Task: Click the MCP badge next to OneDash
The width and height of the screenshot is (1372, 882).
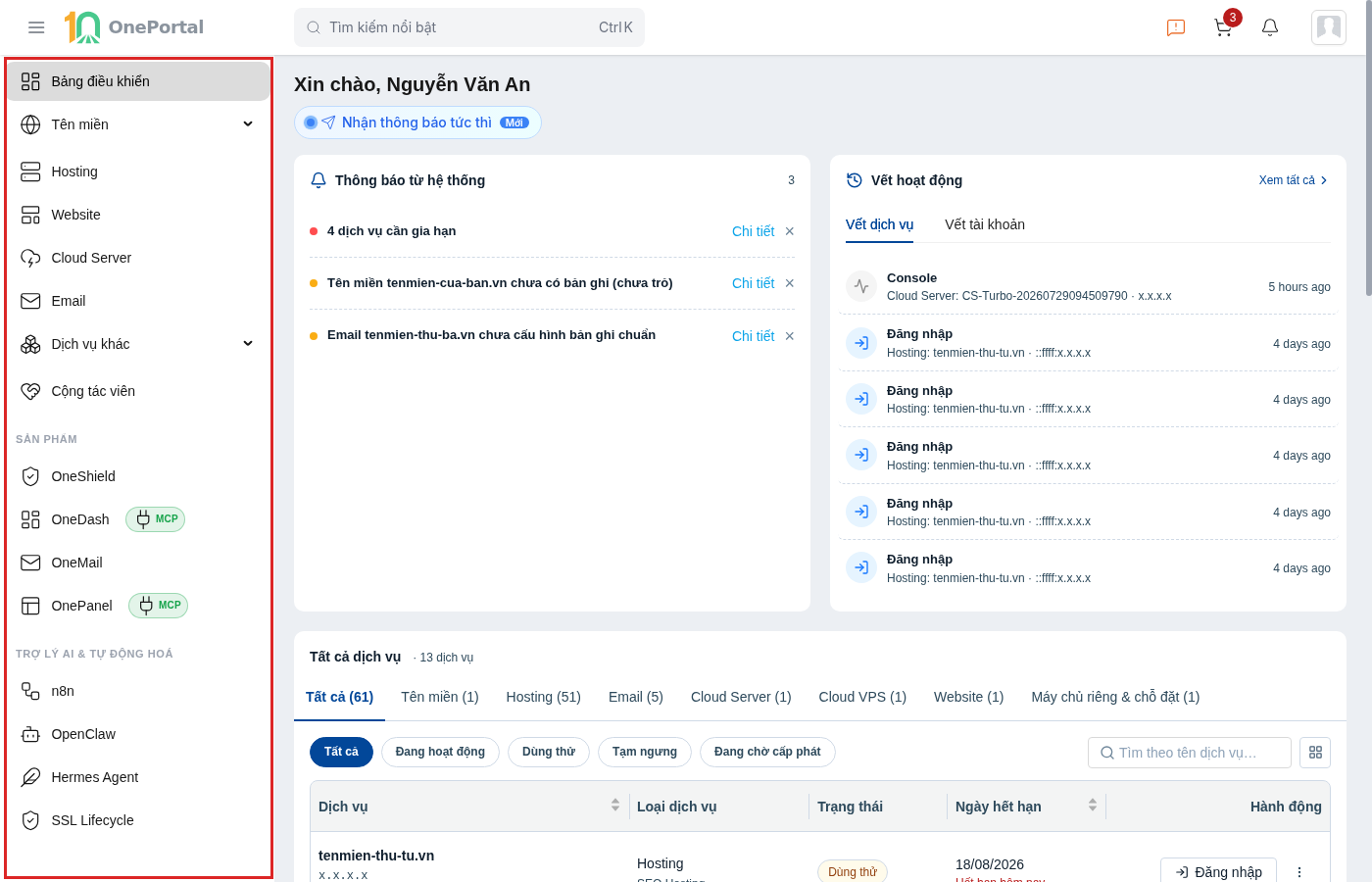Action: 155,519
